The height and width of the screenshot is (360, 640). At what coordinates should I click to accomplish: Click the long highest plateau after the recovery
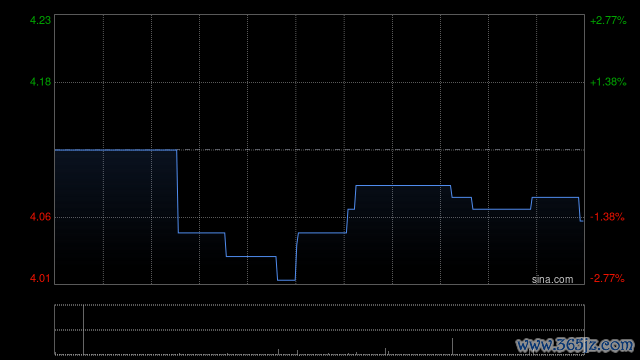point(403,185)
